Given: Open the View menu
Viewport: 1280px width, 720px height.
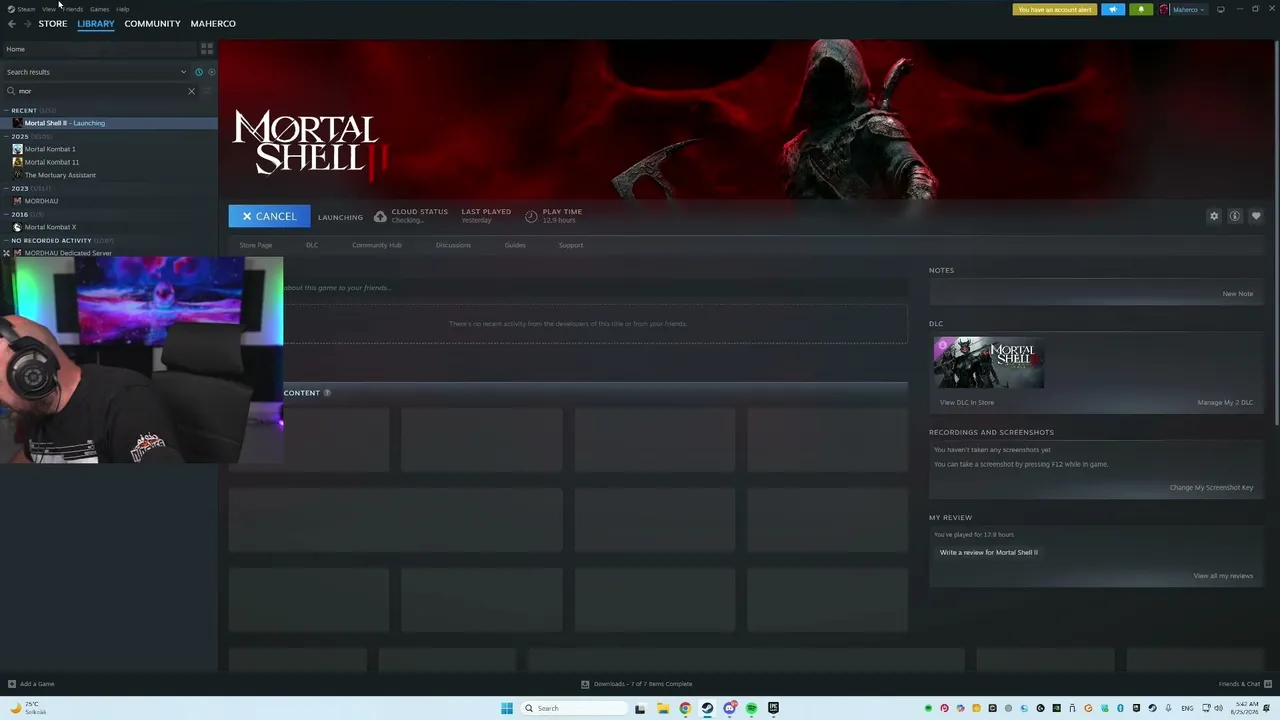Looking at the screenshot, I should pyautogui.click(x=49, y=9).
